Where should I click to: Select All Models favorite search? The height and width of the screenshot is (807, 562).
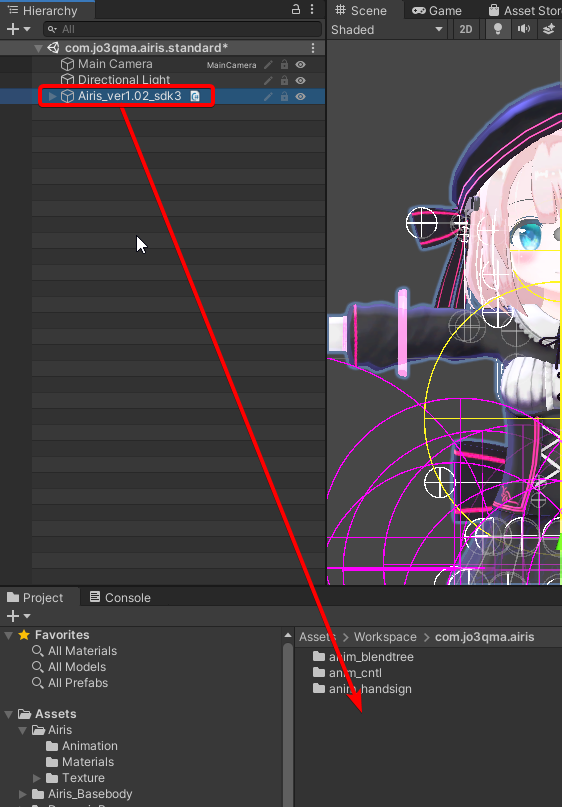(x=77, y=667)
